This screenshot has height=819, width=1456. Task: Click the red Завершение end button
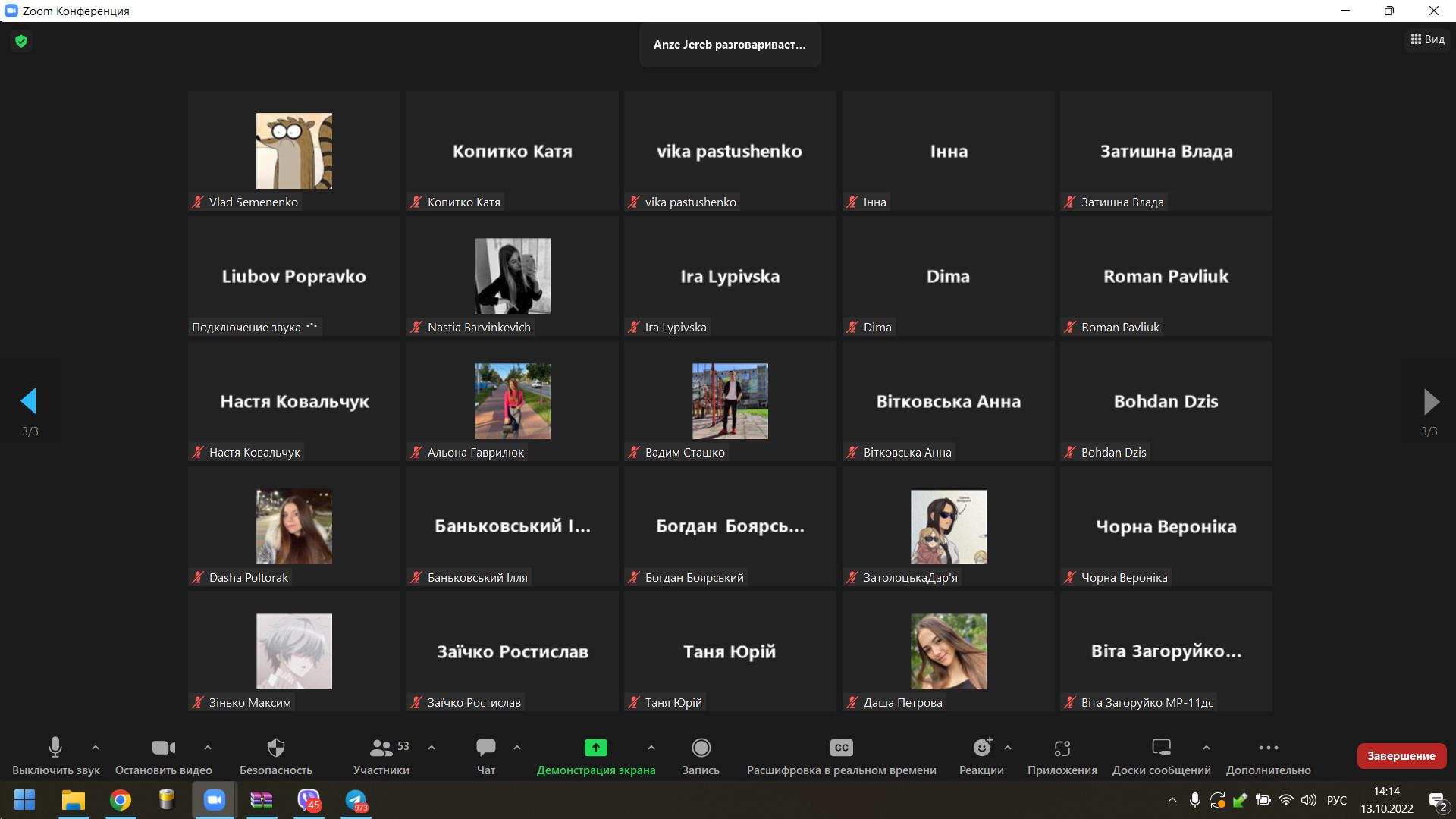click(x=1401, y=755)
